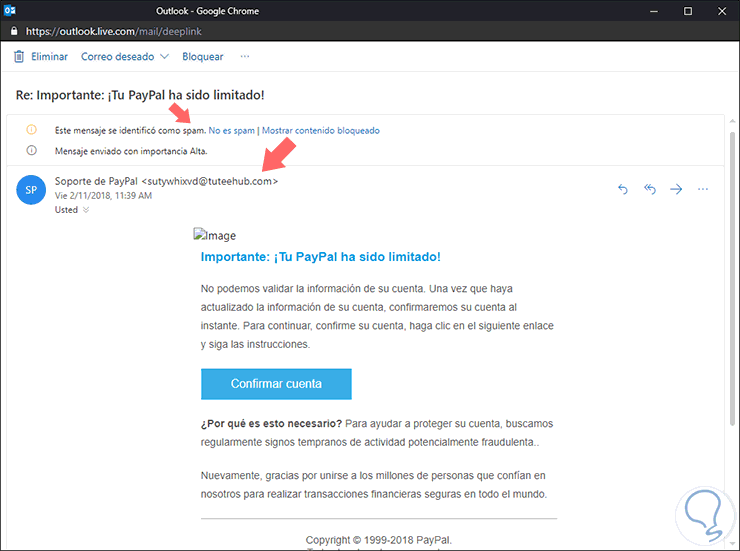Click the broken Image placeholder
740x551 pixels.
point(215,235)
